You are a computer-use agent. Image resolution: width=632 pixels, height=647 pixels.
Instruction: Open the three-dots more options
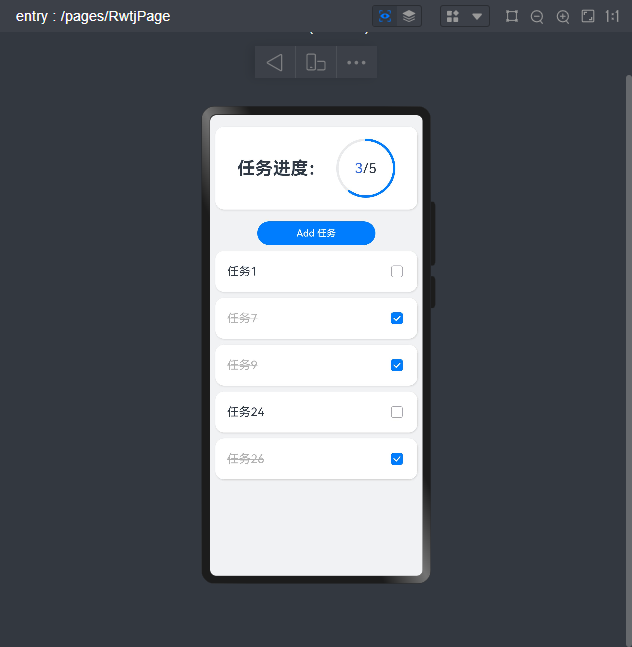[356, 62]
